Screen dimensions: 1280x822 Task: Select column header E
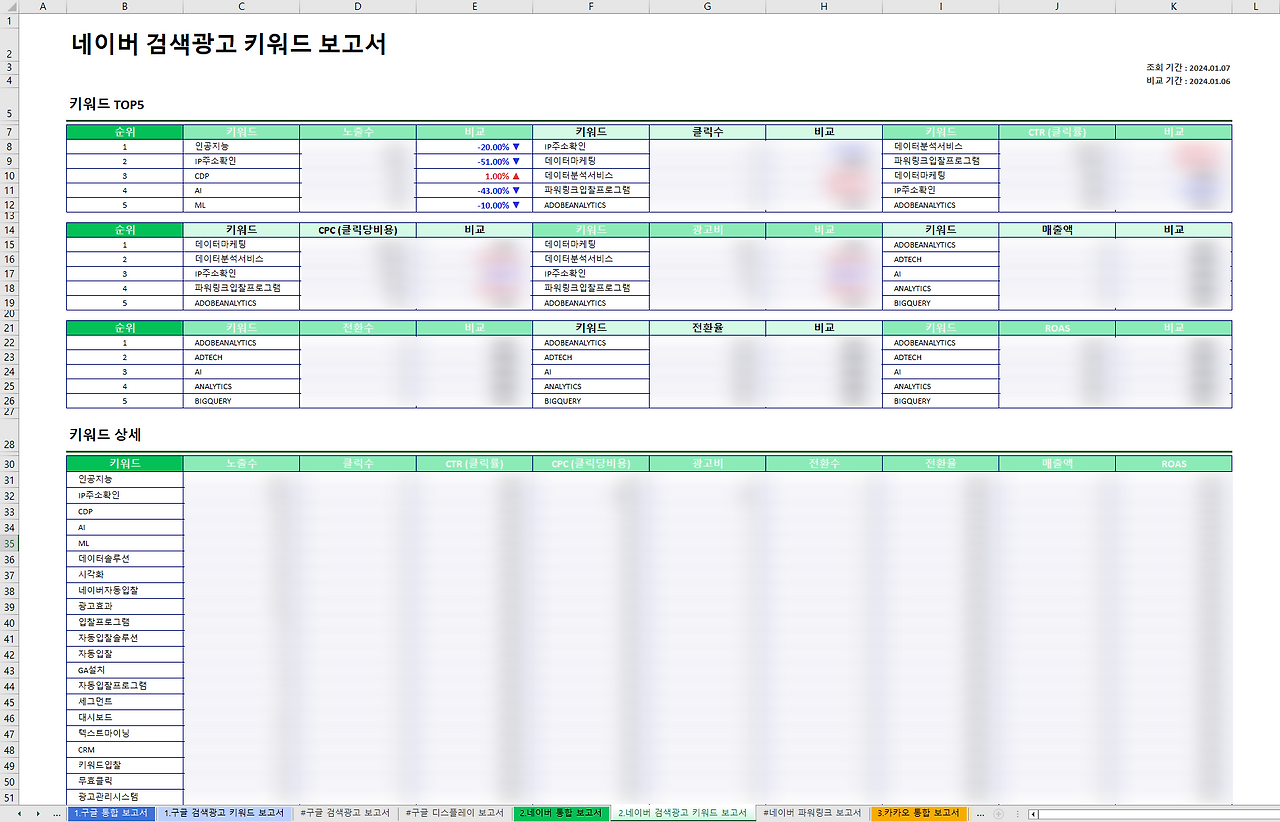tap(473, 7)
